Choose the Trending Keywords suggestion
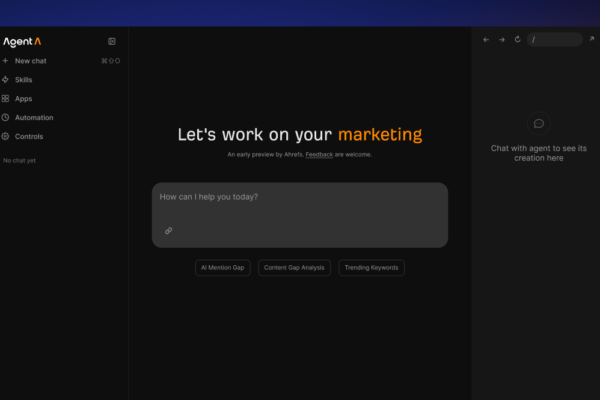This screenshot has height=400, width=600. (x=371, y=268)
